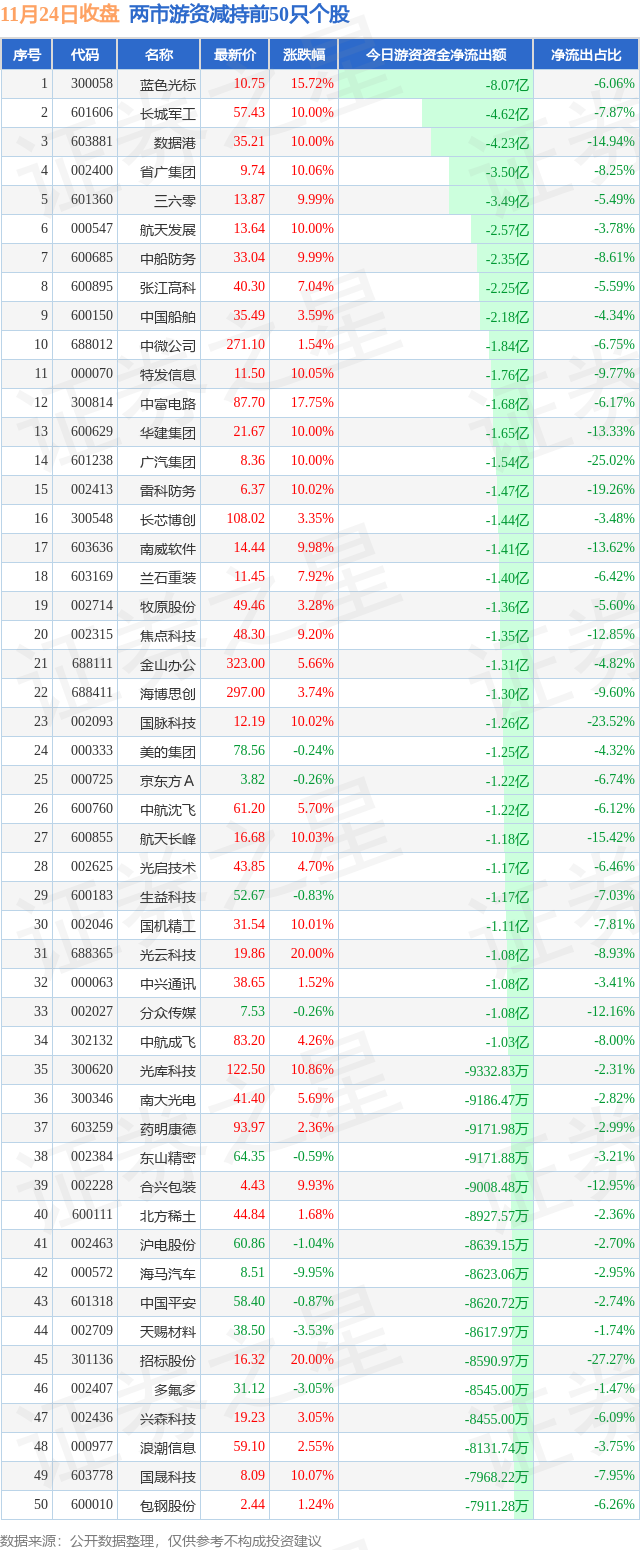Viewport: 640px width, 1550px height.
Task: Select stock name 省广集团
Action: (168, 171)
